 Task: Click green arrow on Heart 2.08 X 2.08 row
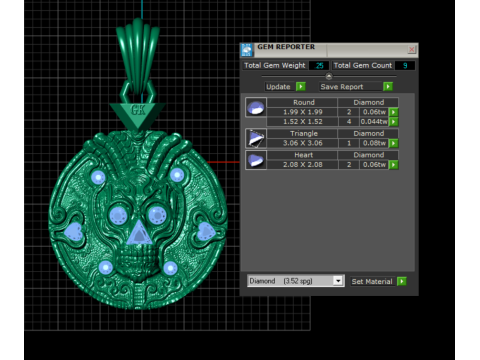pyautogui.click(x=394, y=165)
